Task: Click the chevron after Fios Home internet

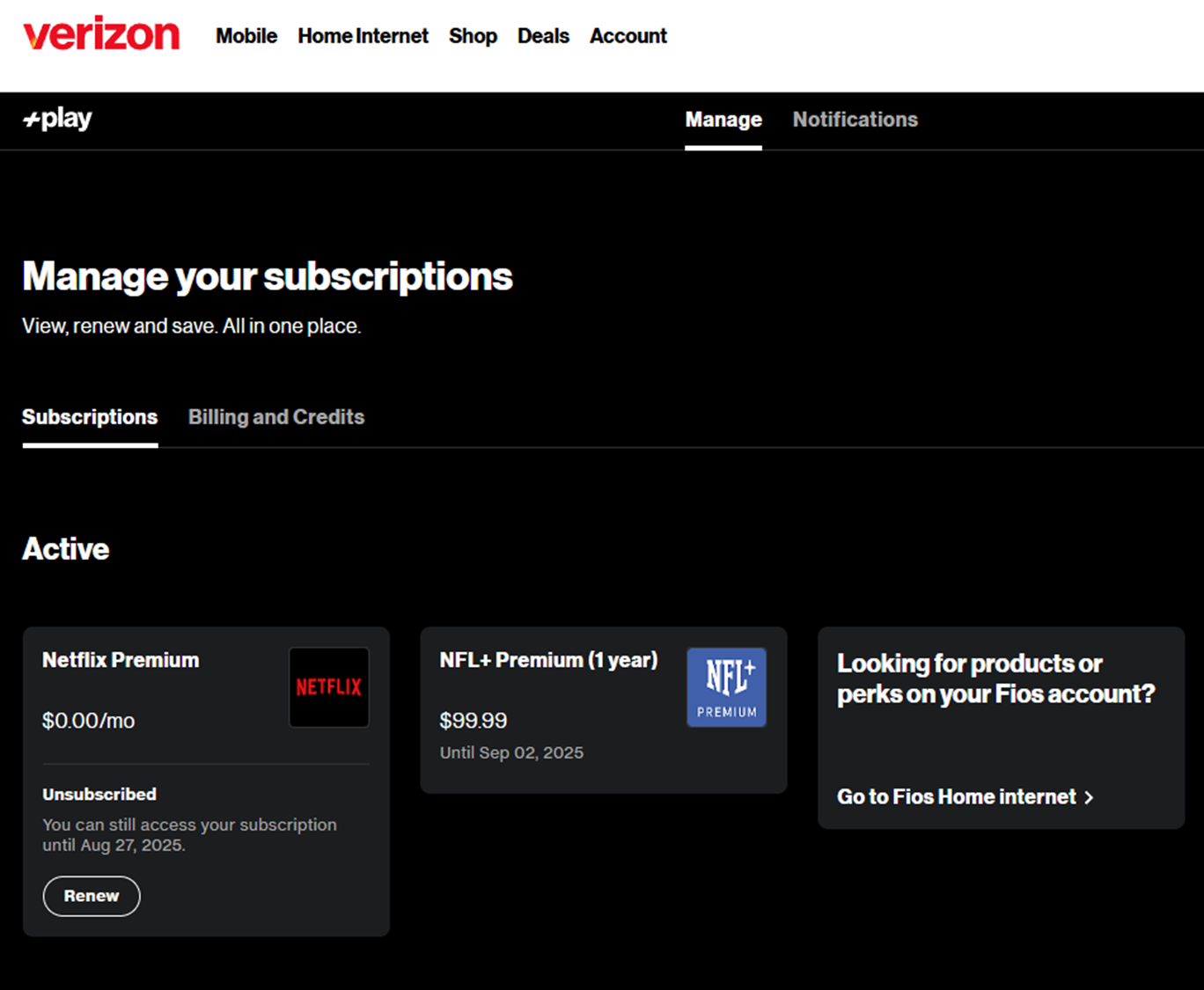Action: pos(1089,797)
